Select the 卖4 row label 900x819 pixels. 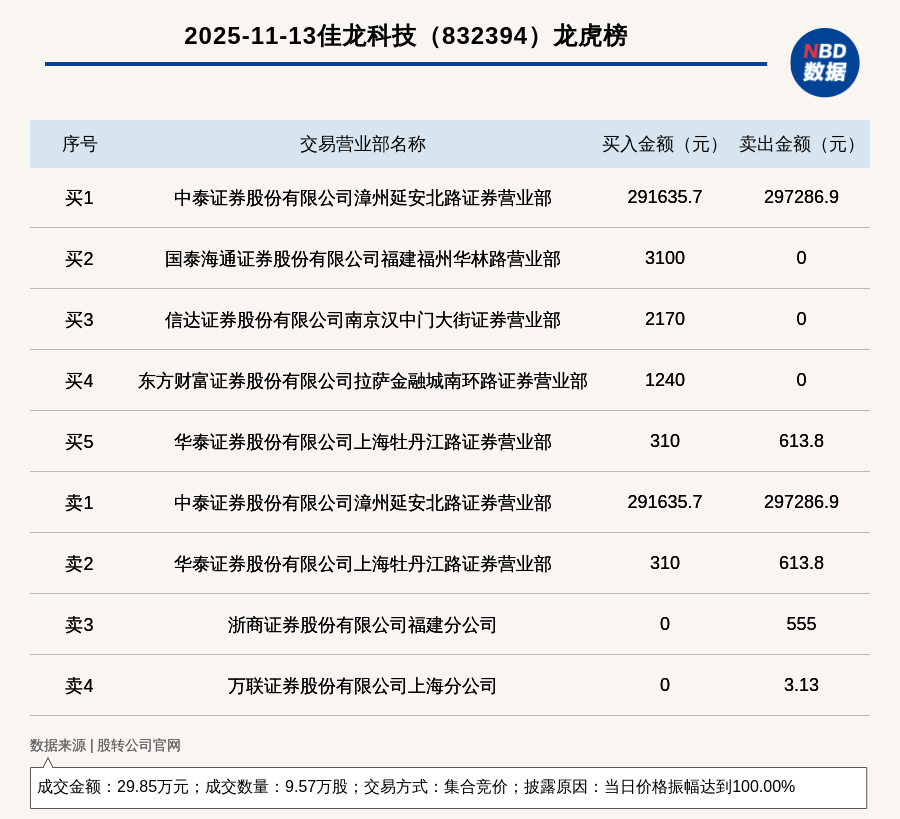click(79, 686)
